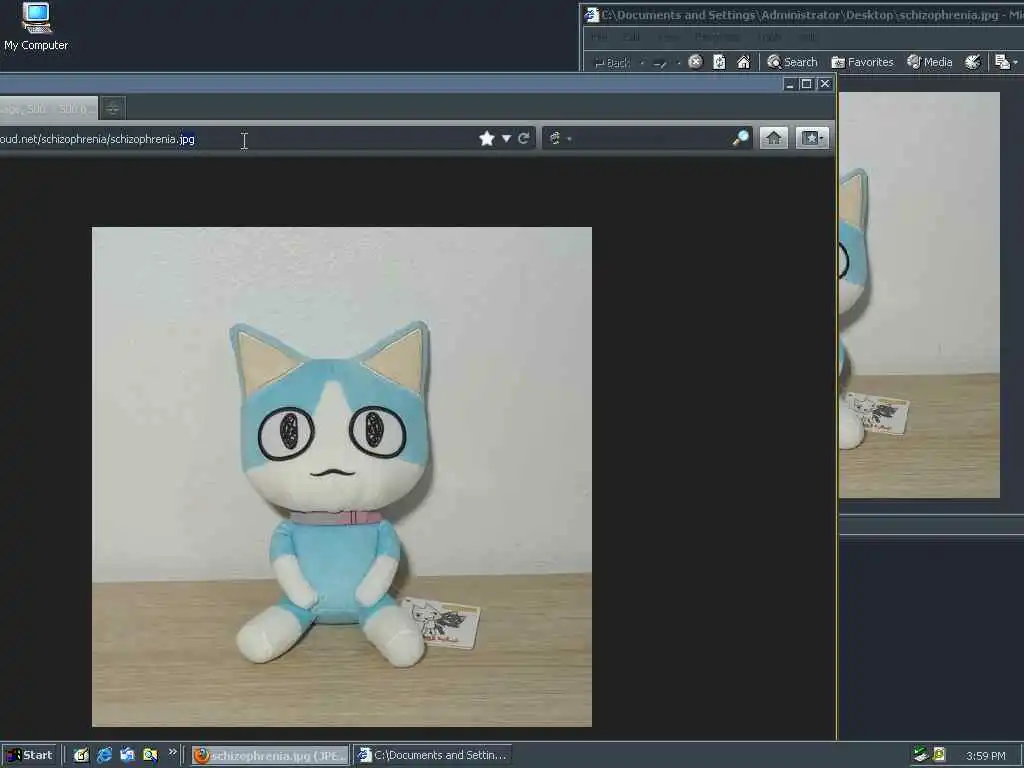Minimize the Firefox window

pos(790,84)
